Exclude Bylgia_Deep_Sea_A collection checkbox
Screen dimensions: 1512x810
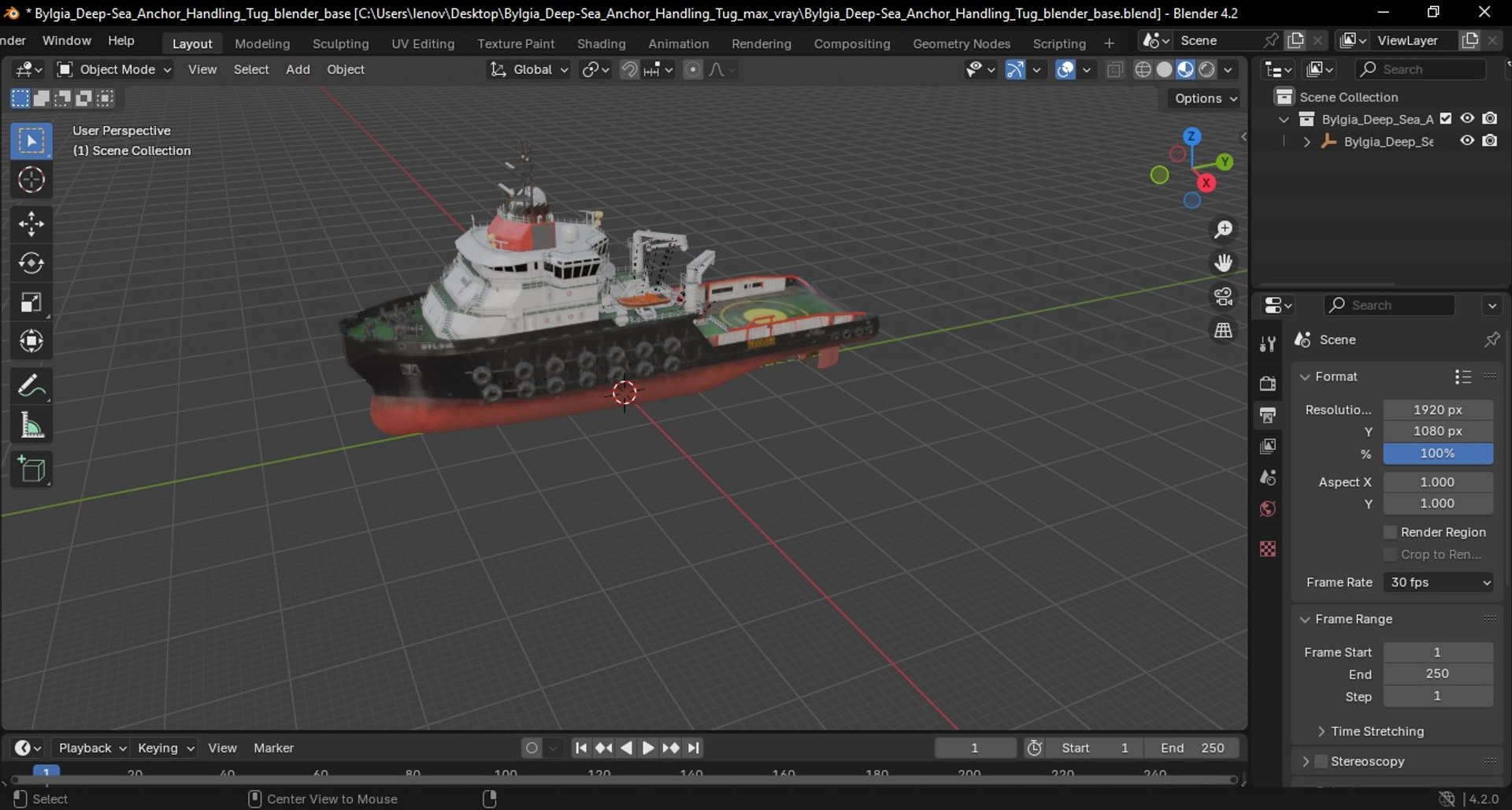point(1446,118)
